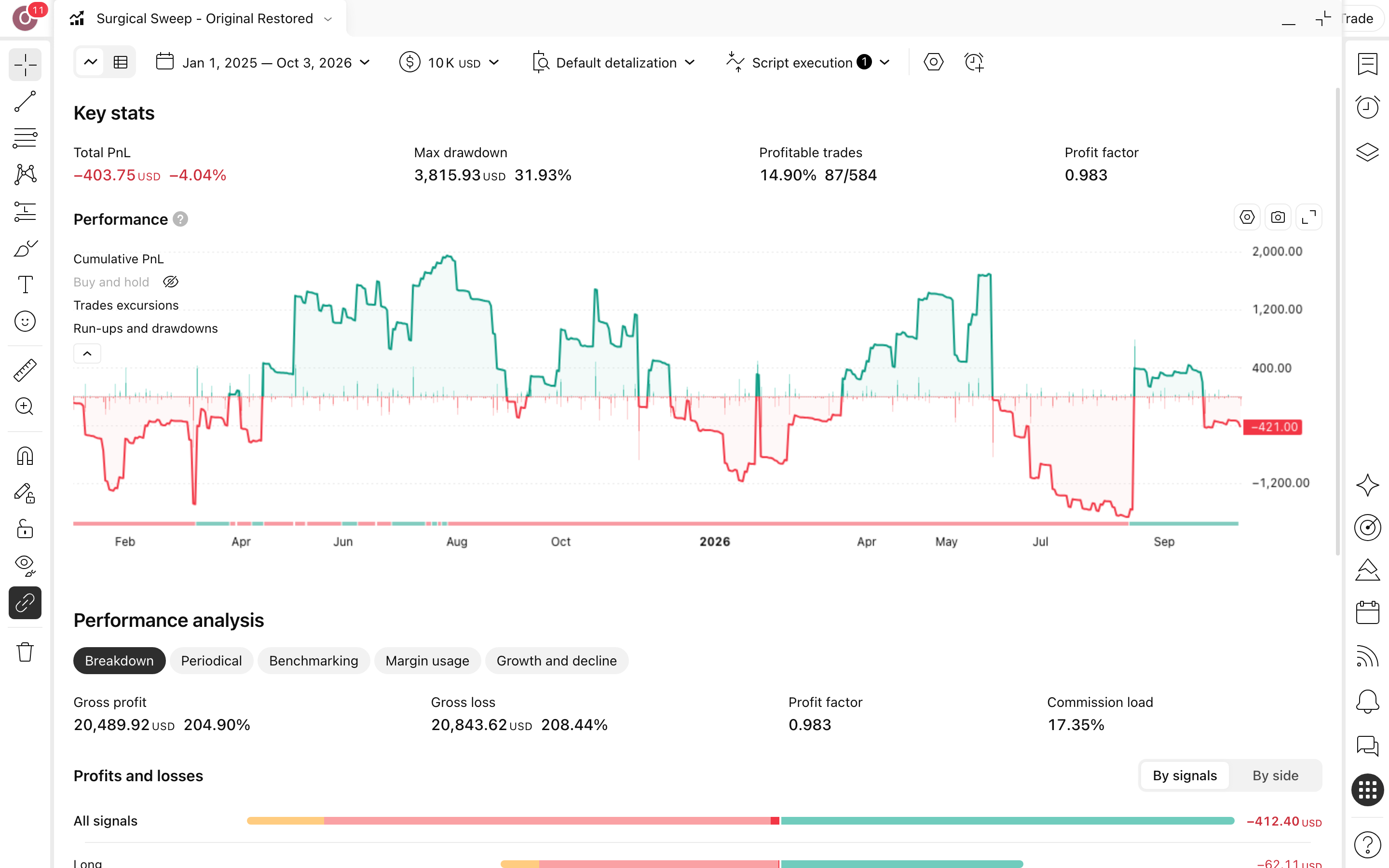The height and width of the screenshot is (868, 1389).
Task: Toggle stay in drawing mode
Action: (x=25, y=493)
